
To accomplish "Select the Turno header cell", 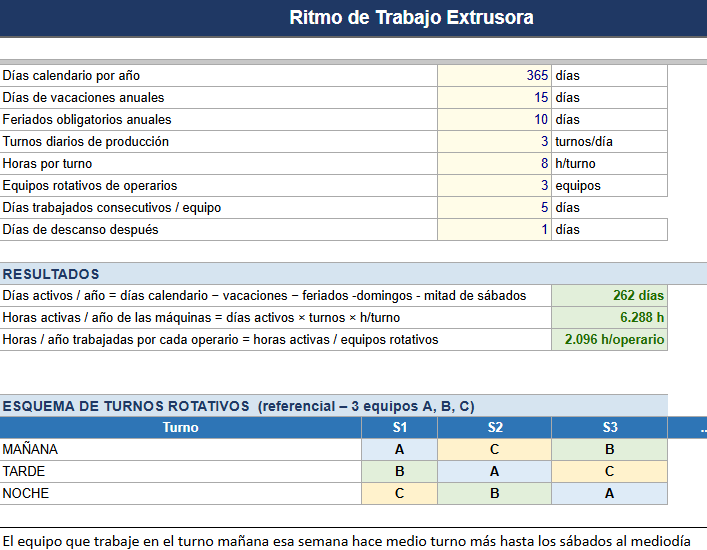I will 180,427.
